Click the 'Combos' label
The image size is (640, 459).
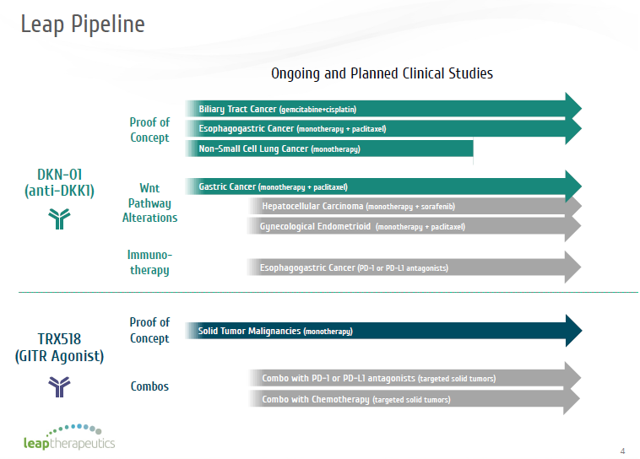[x=149, y=386]
